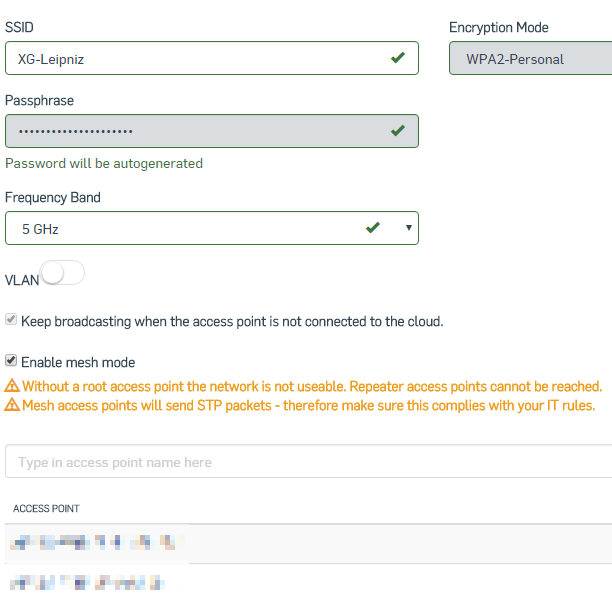Uncheck the Enable mesh mode checkbox

[11, 360]
